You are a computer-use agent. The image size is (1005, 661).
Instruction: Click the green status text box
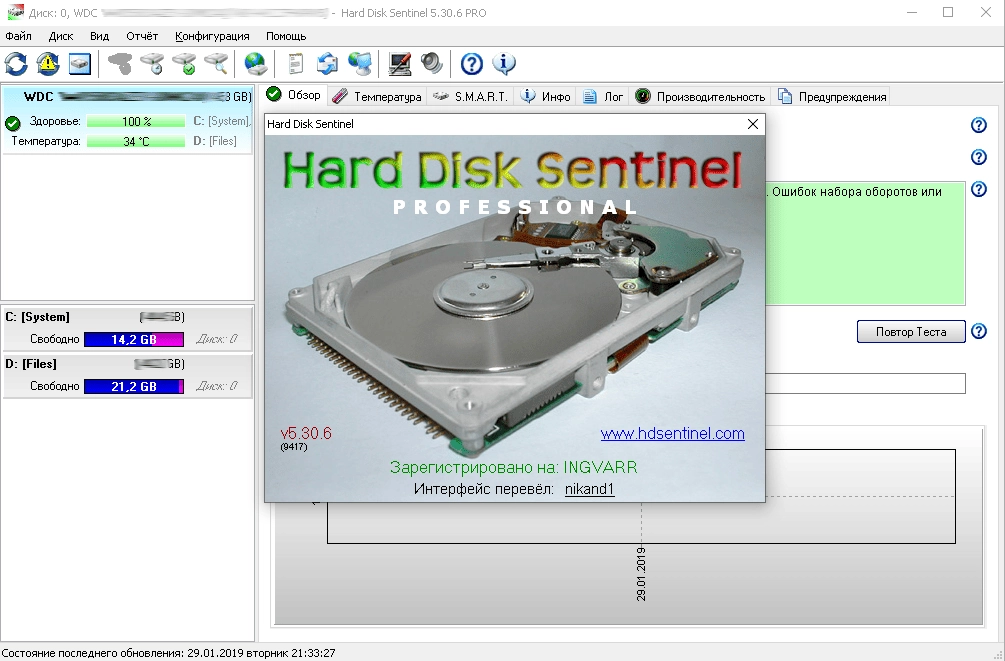[x=865, y=243]
